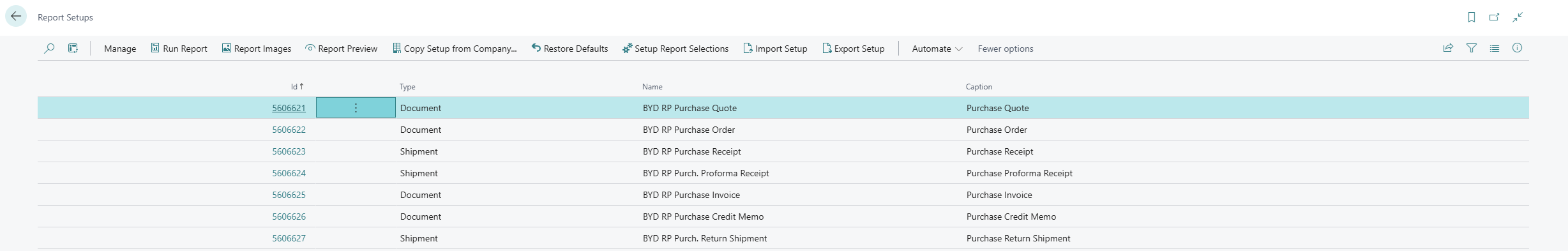Choose Copy Setup from Company action
Viewport: 1568px width, 251px height.
(455, 49)
